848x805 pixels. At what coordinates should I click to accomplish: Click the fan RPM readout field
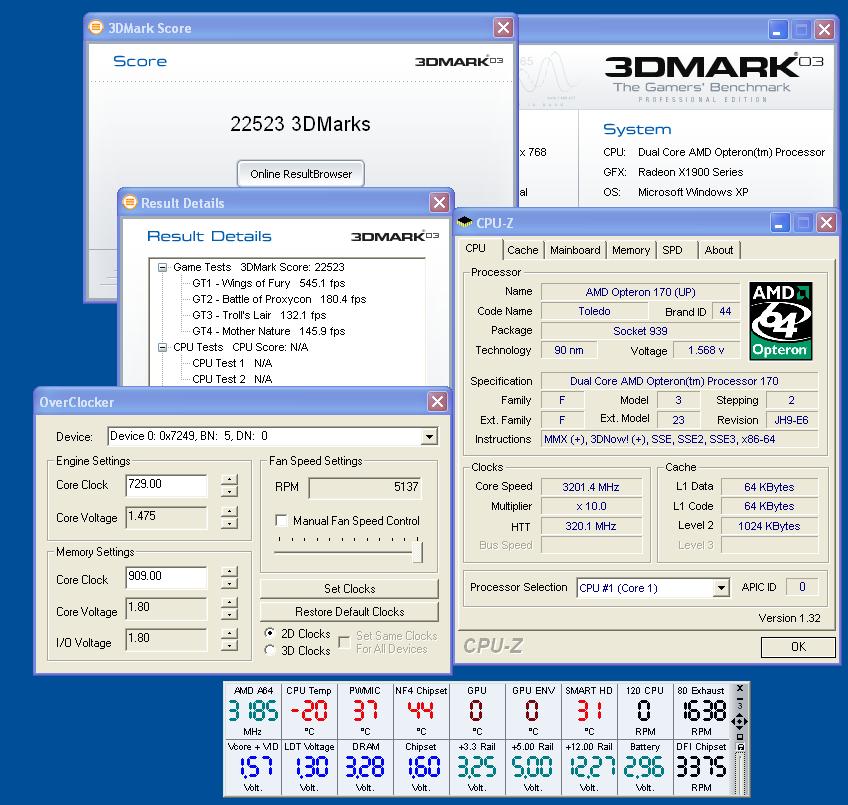click(x=365, y=487)
